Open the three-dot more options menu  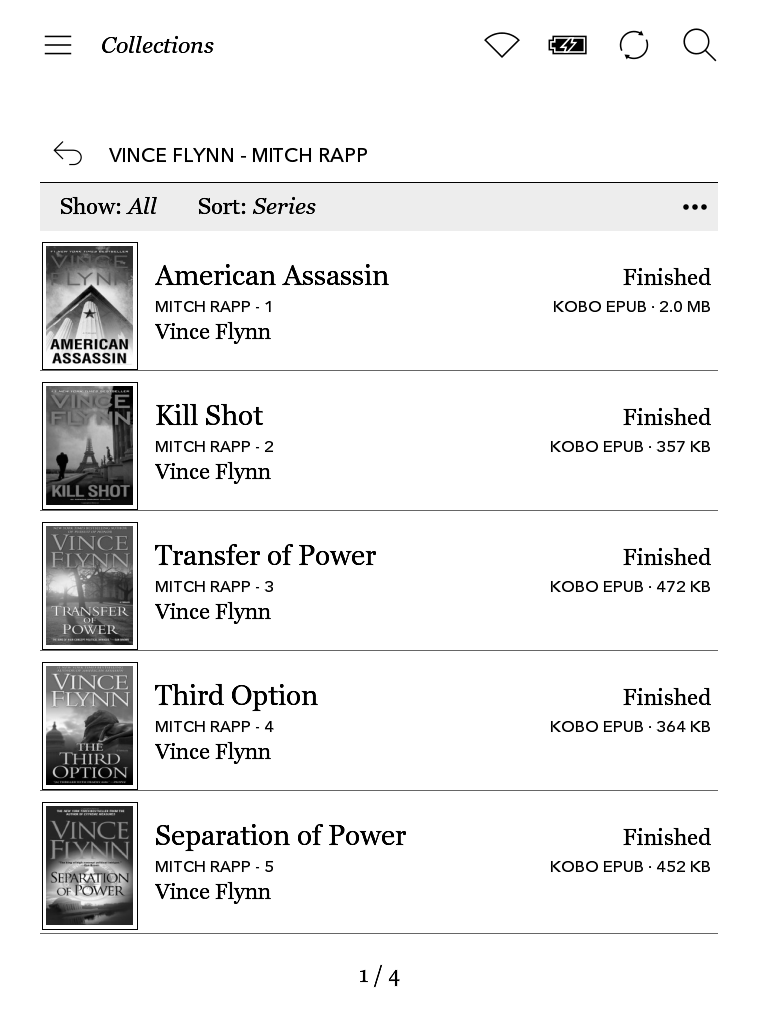point(694,207)
